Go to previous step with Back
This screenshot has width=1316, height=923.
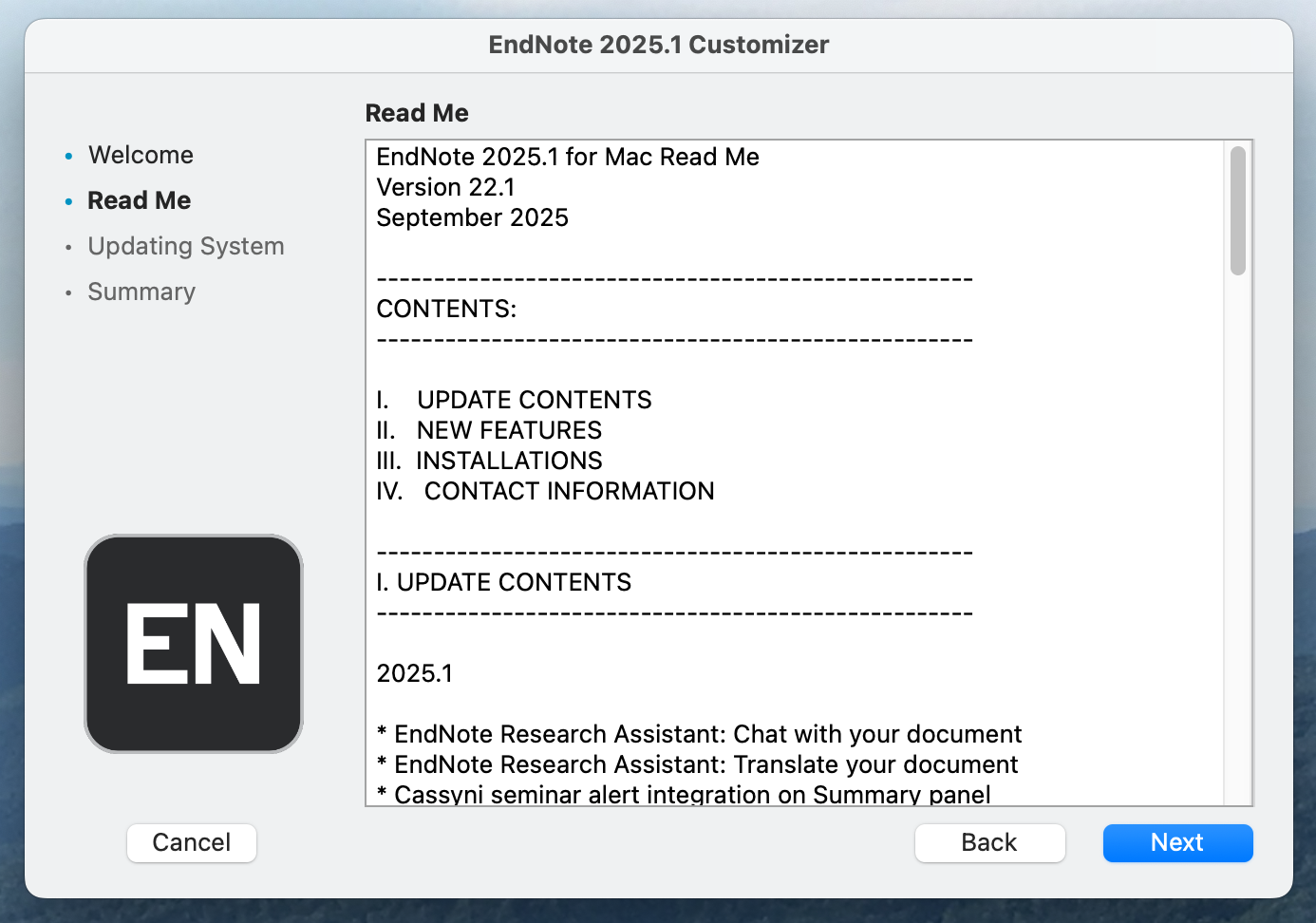tap(989, 842)
